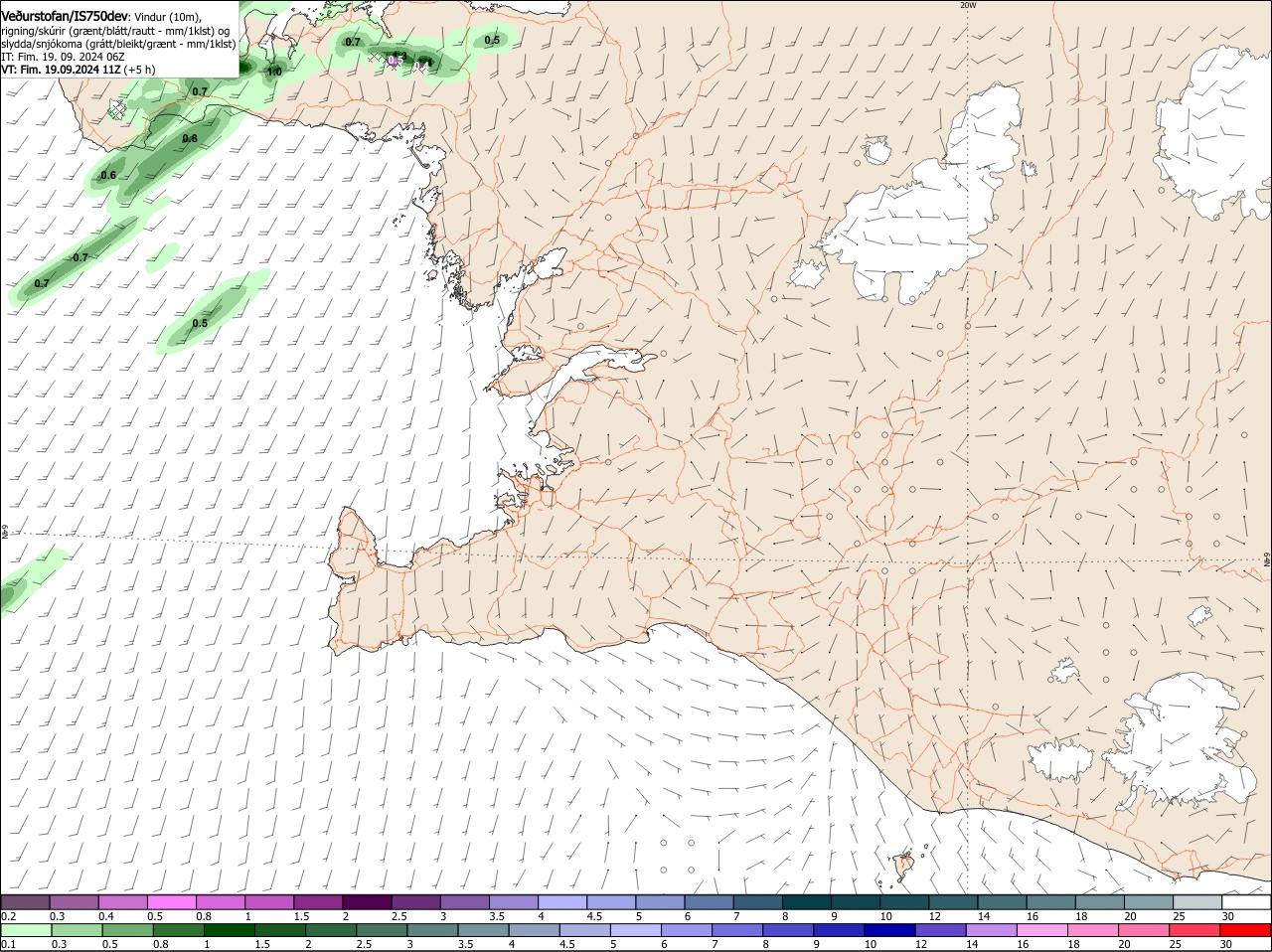Click the white swatch at the end of the upper legend row
Image resolution: width=1272 pixels, height=952 pixels.
1246,902
